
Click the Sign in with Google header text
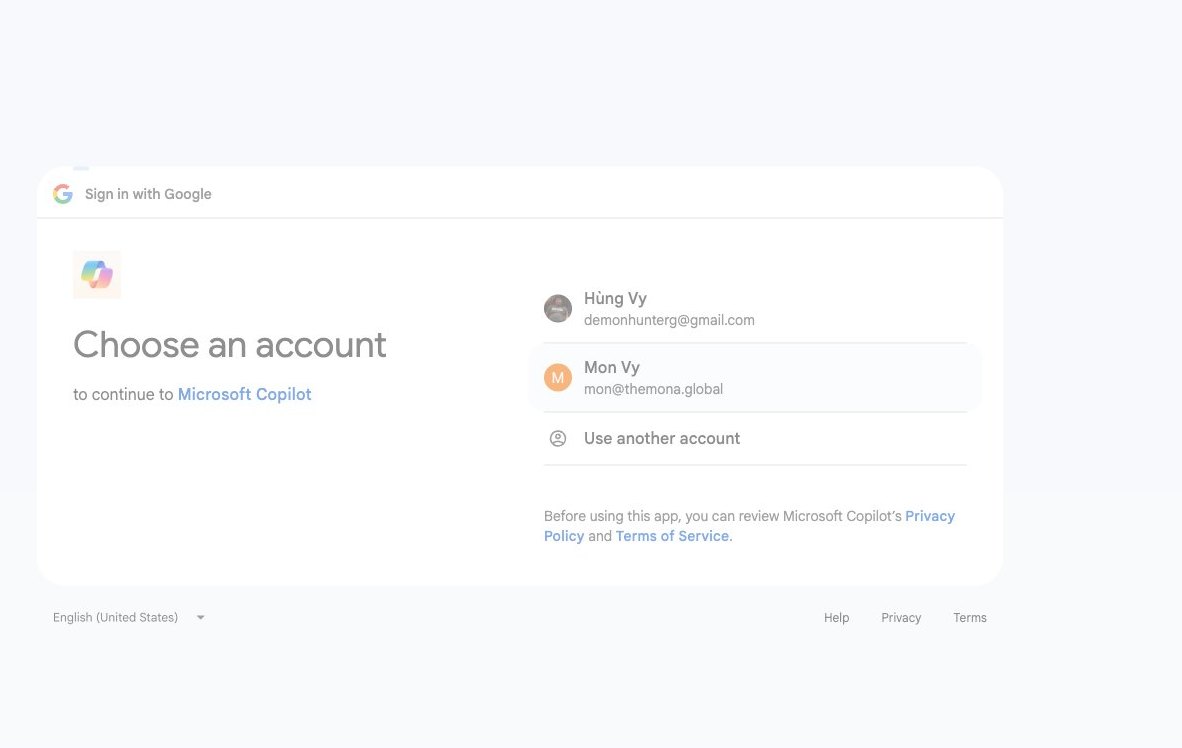click(148, 194)
